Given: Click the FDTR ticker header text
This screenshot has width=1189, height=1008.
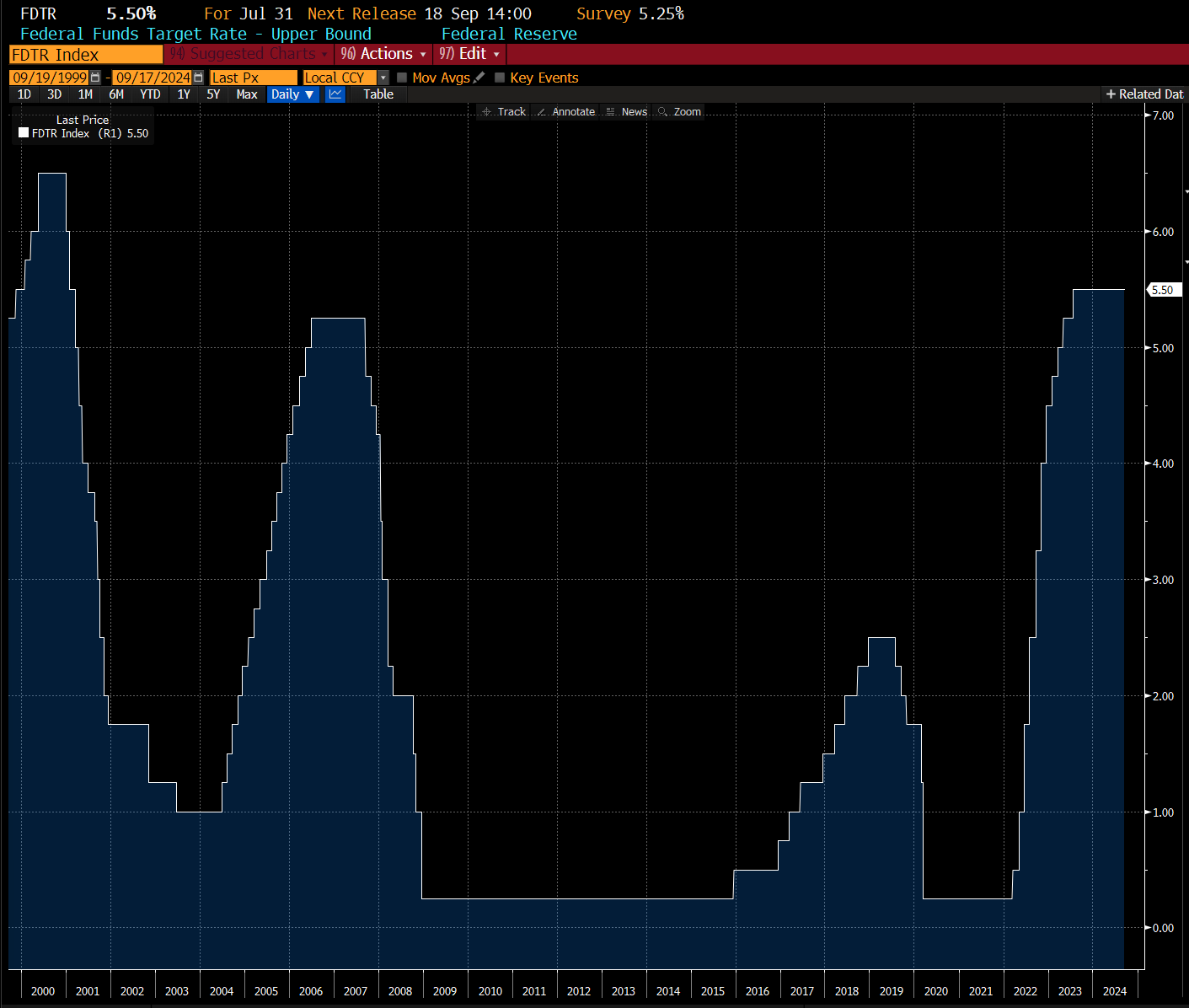Looking at the screenshot, I should (38, 13).
